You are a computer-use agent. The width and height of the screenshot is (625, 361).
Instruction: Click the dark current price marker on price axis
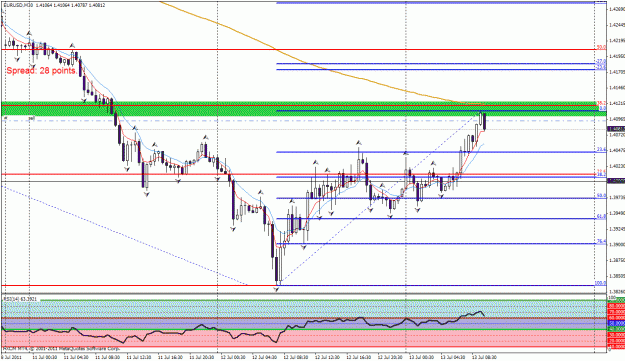click(x=616, y=129)
